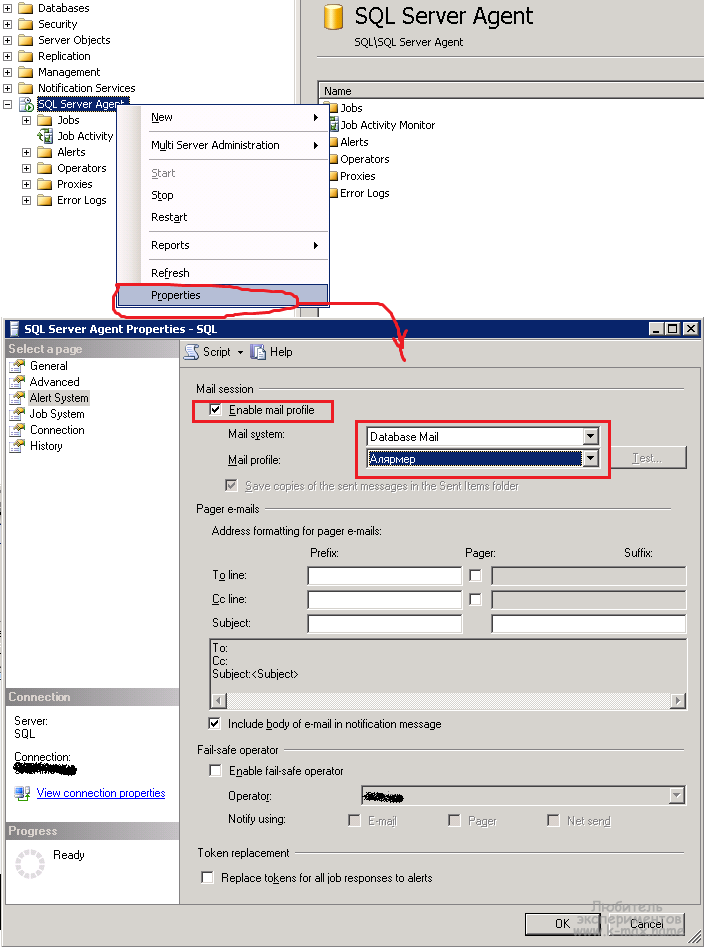Select the General page icon
Screen dimensions: 704x948
pyautogui.click(x=17, y=366)
